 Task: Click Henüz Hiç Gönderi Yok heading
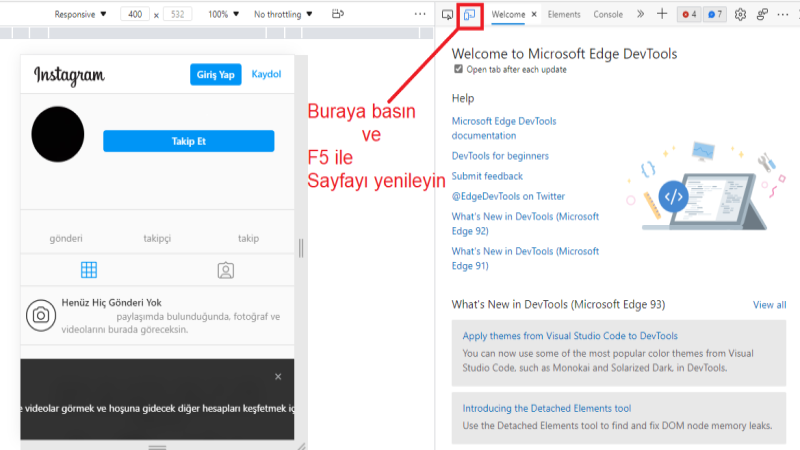pyautogui.click(x=112, y=303)
